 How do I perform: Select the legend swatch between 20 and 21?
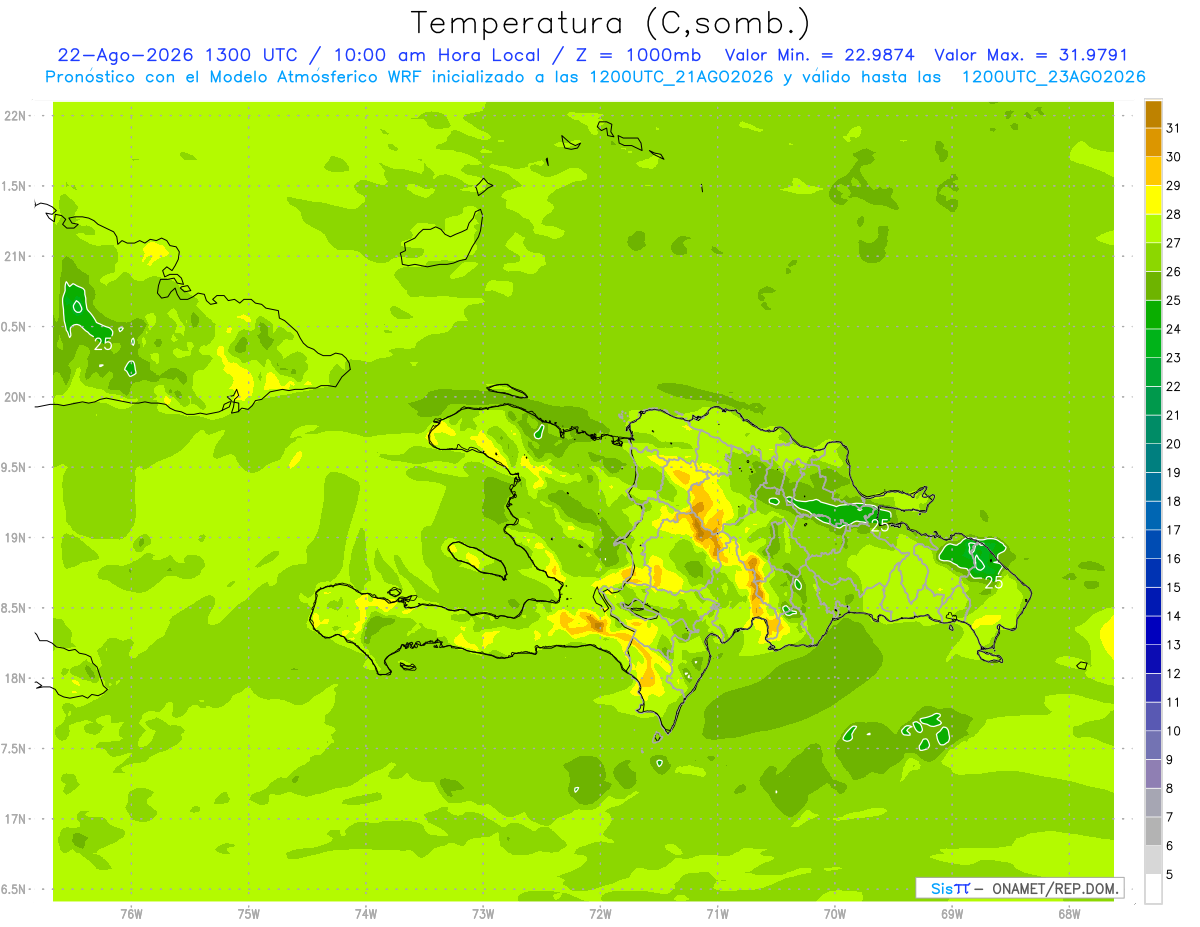click(x=1153, y=430)
